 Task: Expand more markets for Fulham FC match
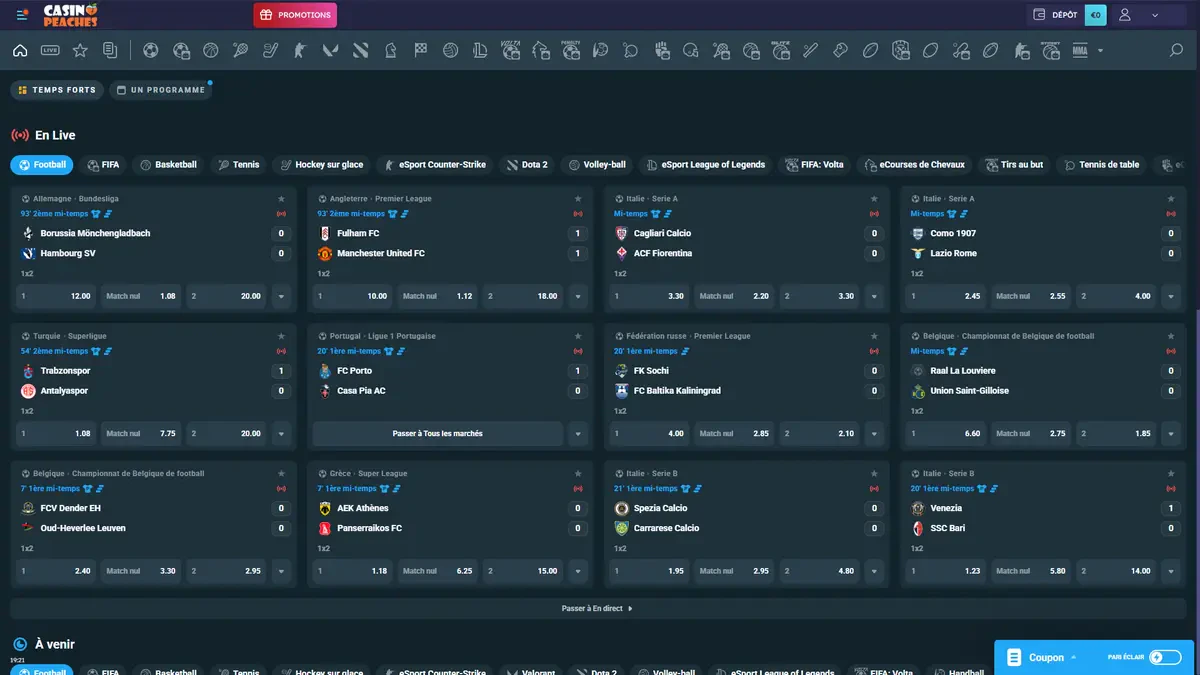click(x=577, y=296)
